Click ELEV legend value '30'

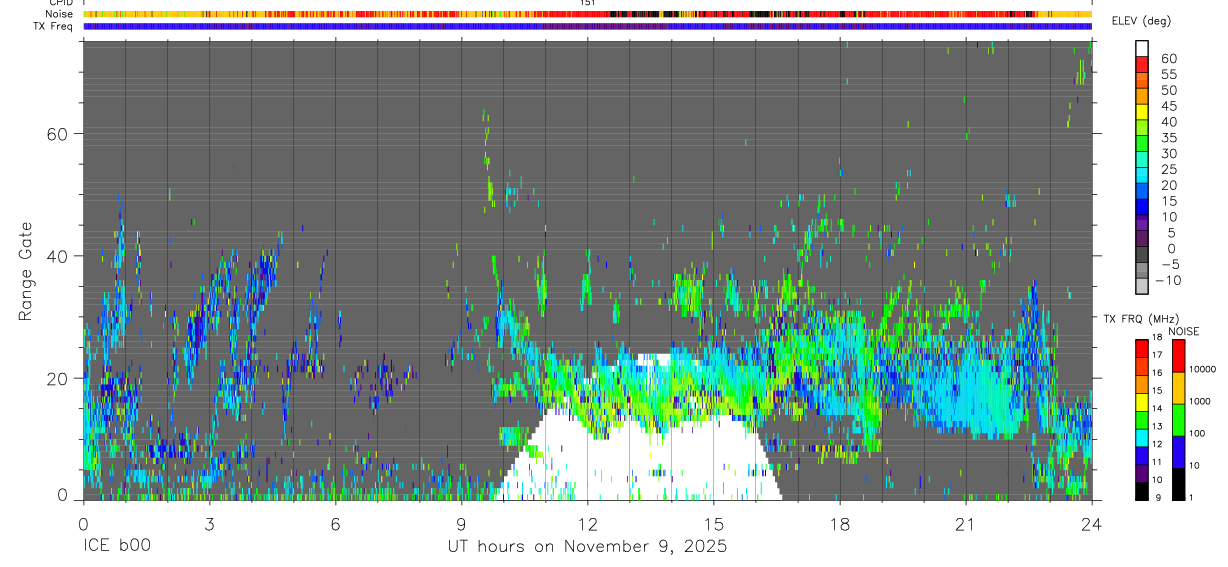1168,153
